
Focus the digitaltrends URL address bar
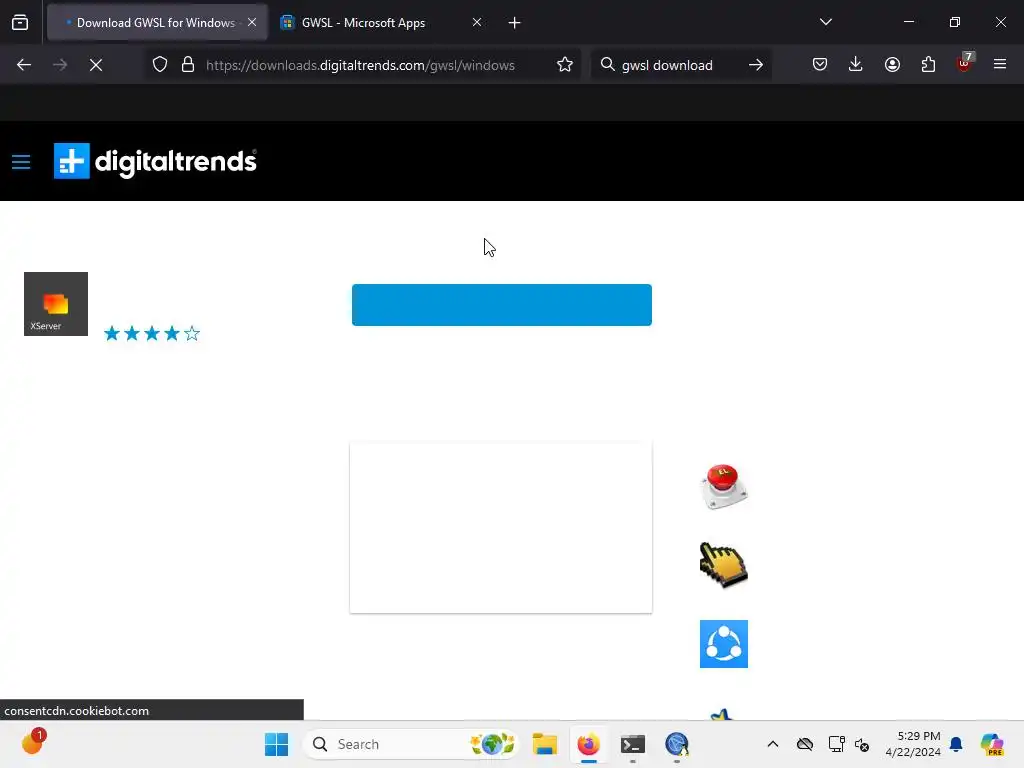[360, 65]
